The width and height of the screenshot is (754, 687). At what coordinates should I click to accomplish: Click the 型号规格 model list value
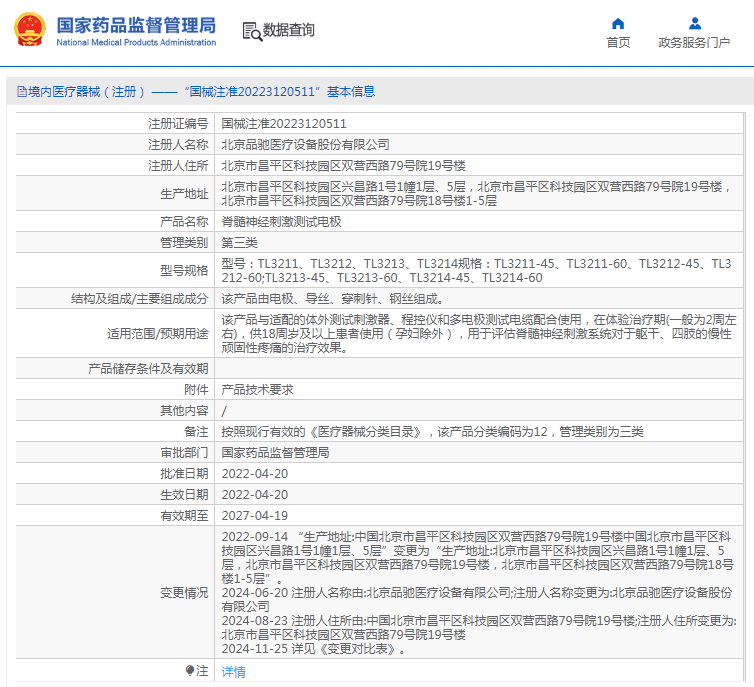coord(476,271)
